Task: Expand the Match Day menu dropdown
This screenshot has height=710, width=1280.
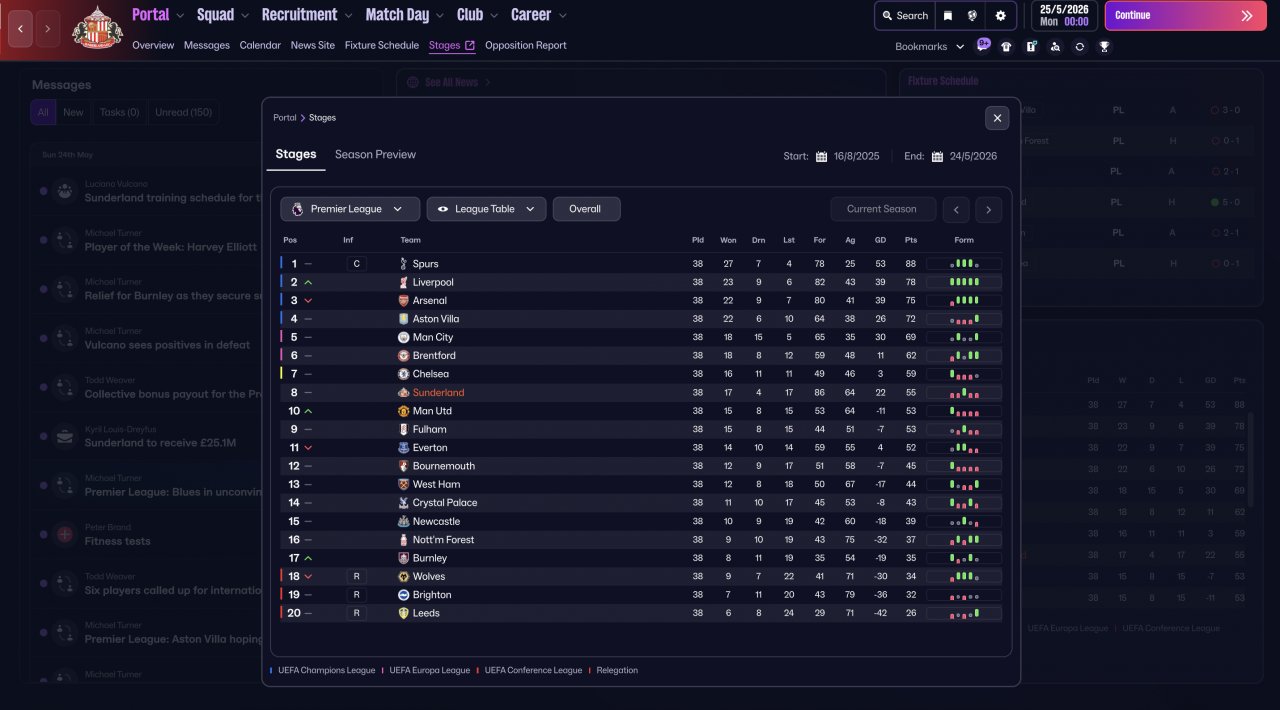Action: point(440,16)
